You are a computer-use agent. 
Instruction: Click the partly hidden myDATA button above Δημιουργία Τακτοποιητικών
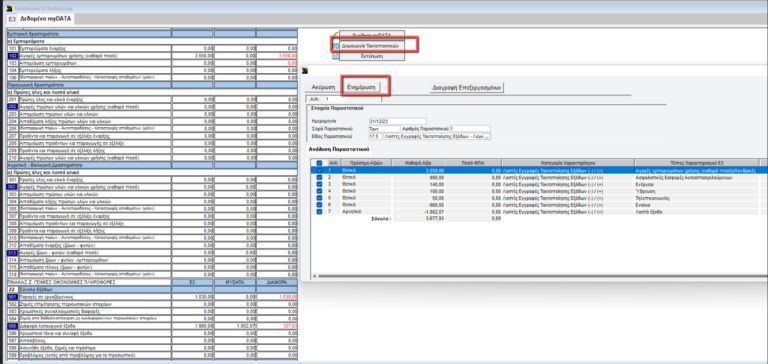pyautogui.click(x=371, y=35)
